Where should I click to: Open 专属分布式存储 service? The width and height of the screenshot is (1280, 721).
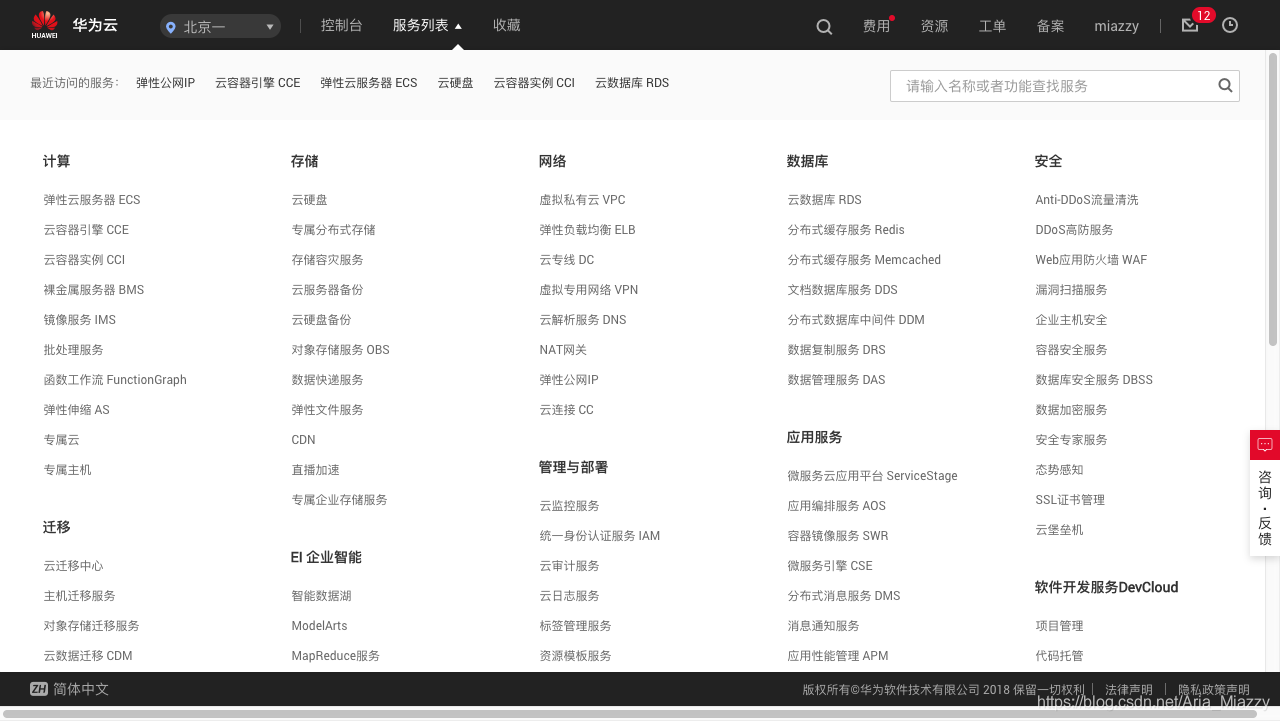tap(333, 230)
